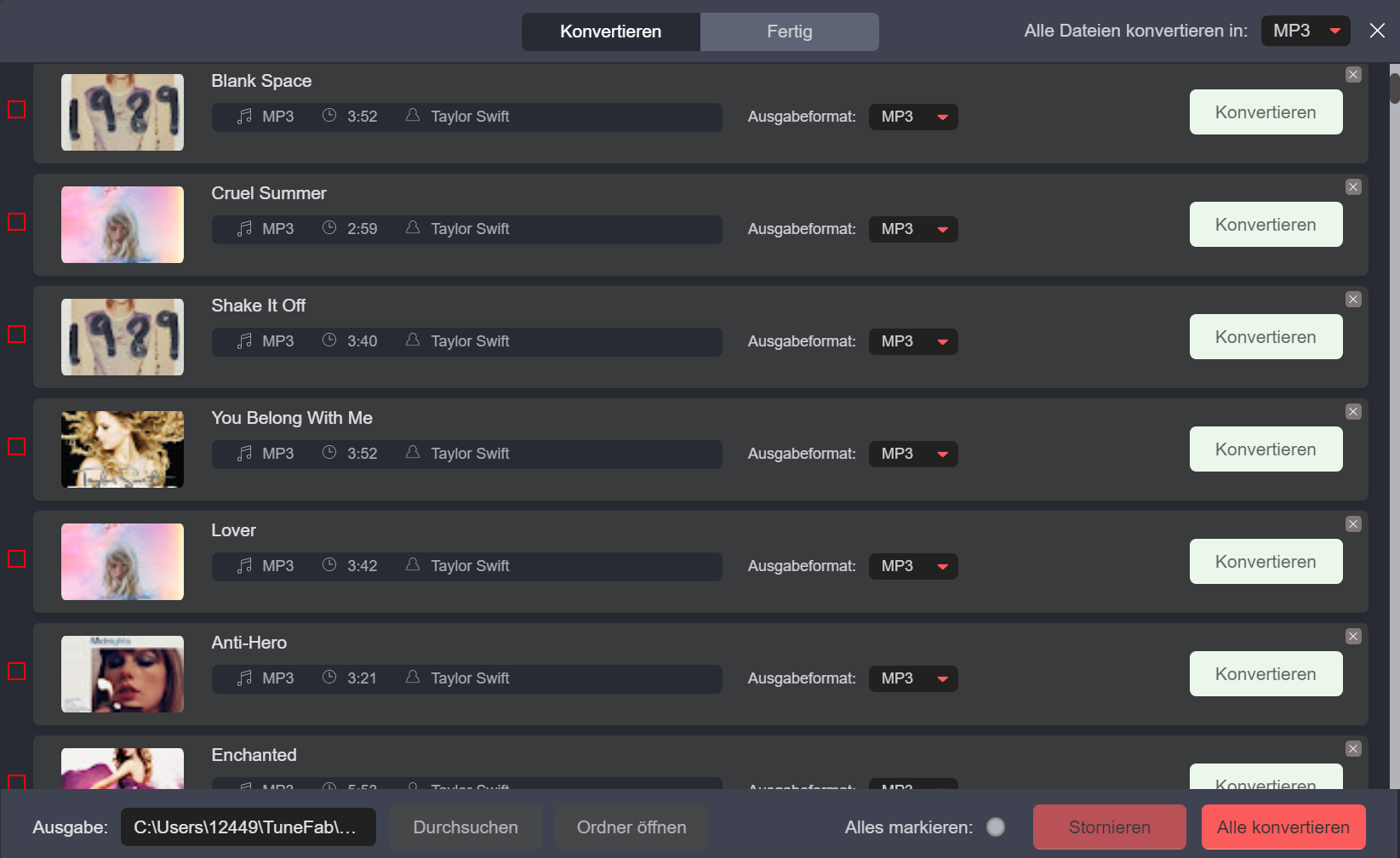Click the clock icon in Anti-Hero row

tap(329, 677)
